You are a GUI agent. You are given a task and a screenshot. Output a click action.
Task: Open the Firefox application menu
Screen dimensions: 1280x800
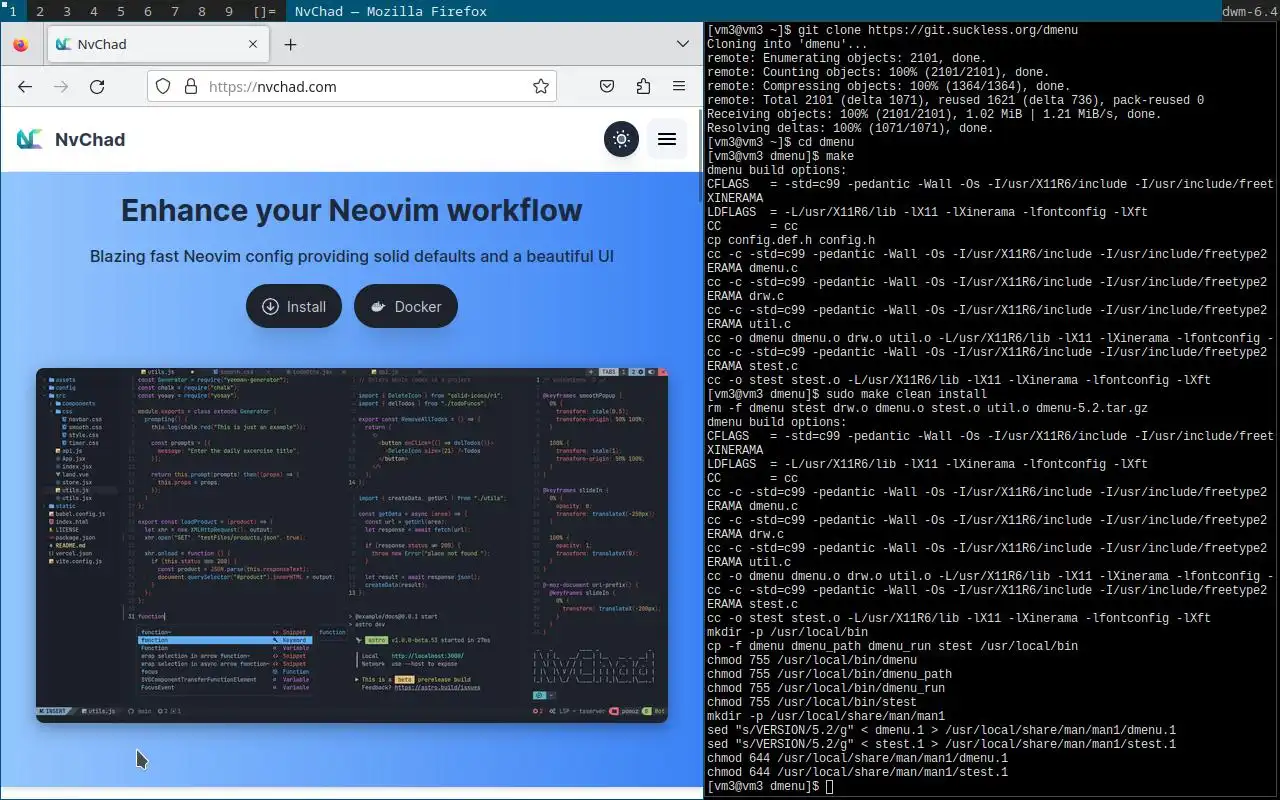(679, 86)
